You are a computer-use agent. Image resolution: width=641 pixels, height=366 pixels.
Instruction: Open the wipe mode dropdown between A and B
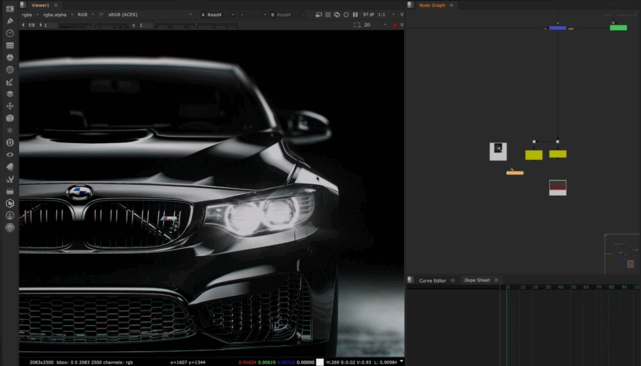coord(253,15)
